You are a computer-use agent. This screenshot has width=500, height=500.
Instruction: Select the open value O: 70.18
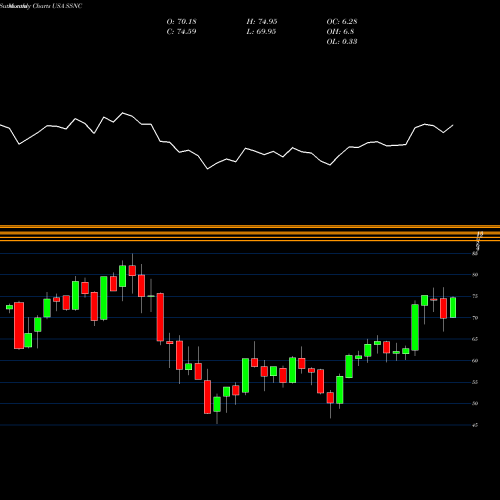[181, 21]
